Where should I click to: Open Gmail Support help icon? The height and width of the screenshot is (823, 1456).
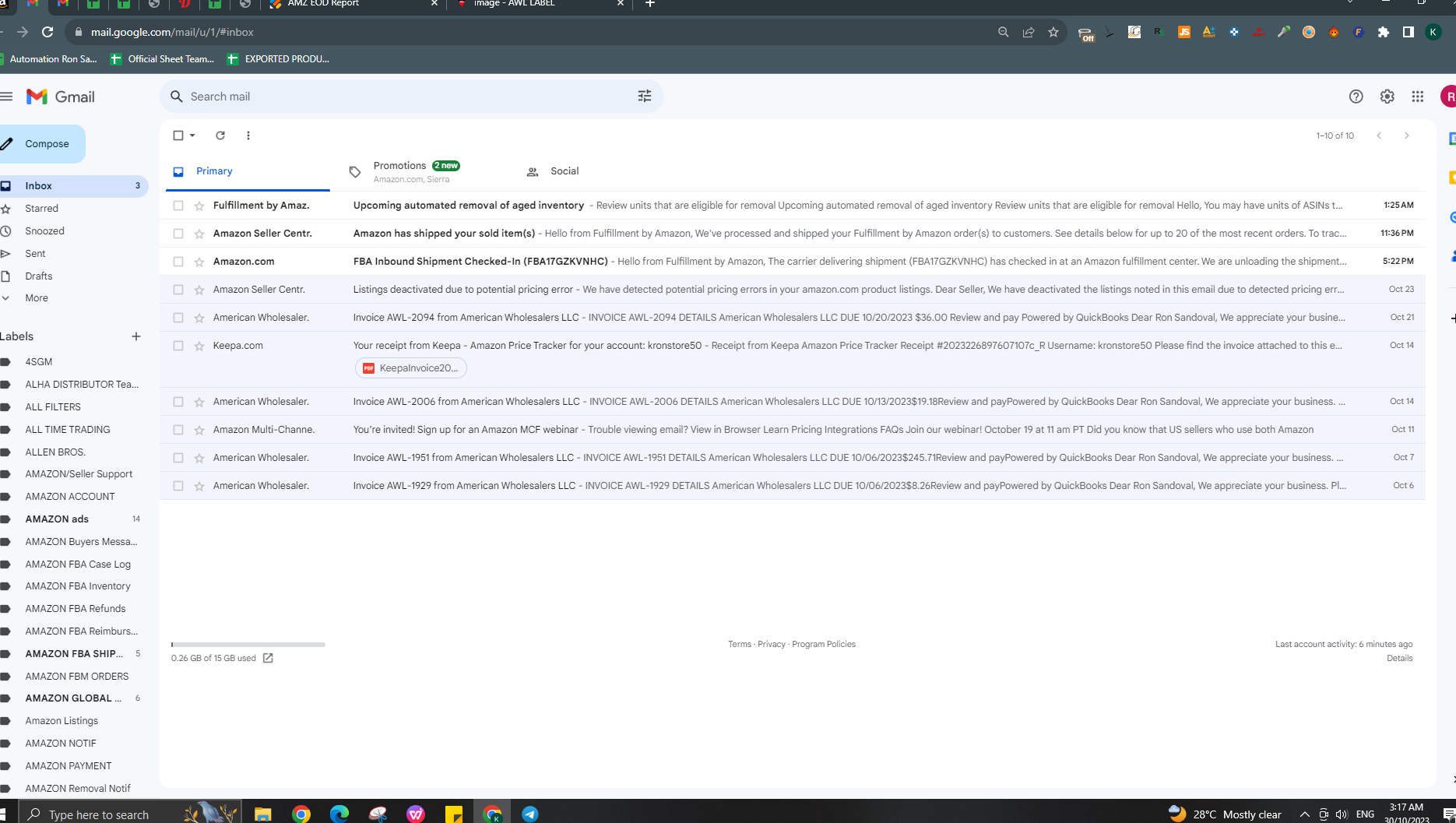pyautogui.click(x=1356, y=97)
